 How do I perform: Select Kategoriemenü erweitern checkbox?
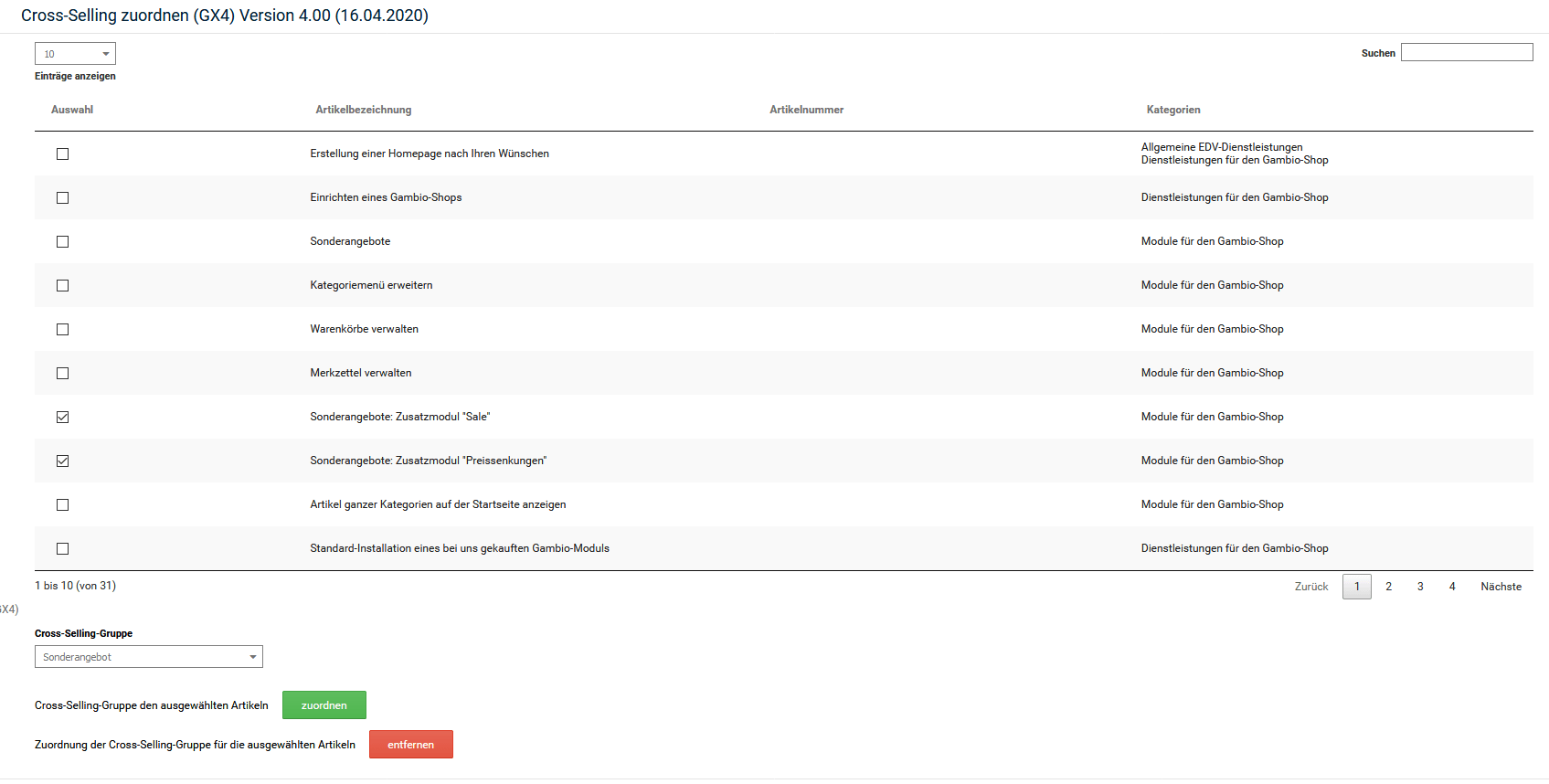pos(62,285)
